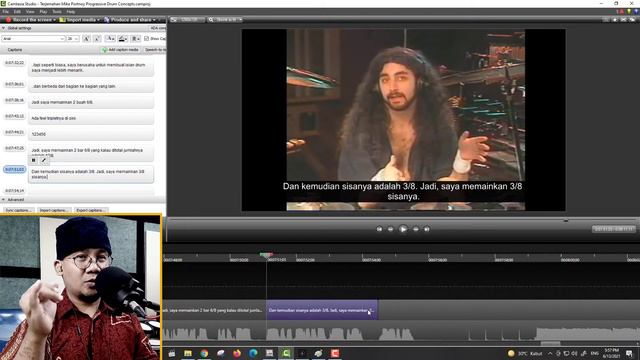Select caption '123456'
This screenshot has width=640, height=360.
pos(91,134)
